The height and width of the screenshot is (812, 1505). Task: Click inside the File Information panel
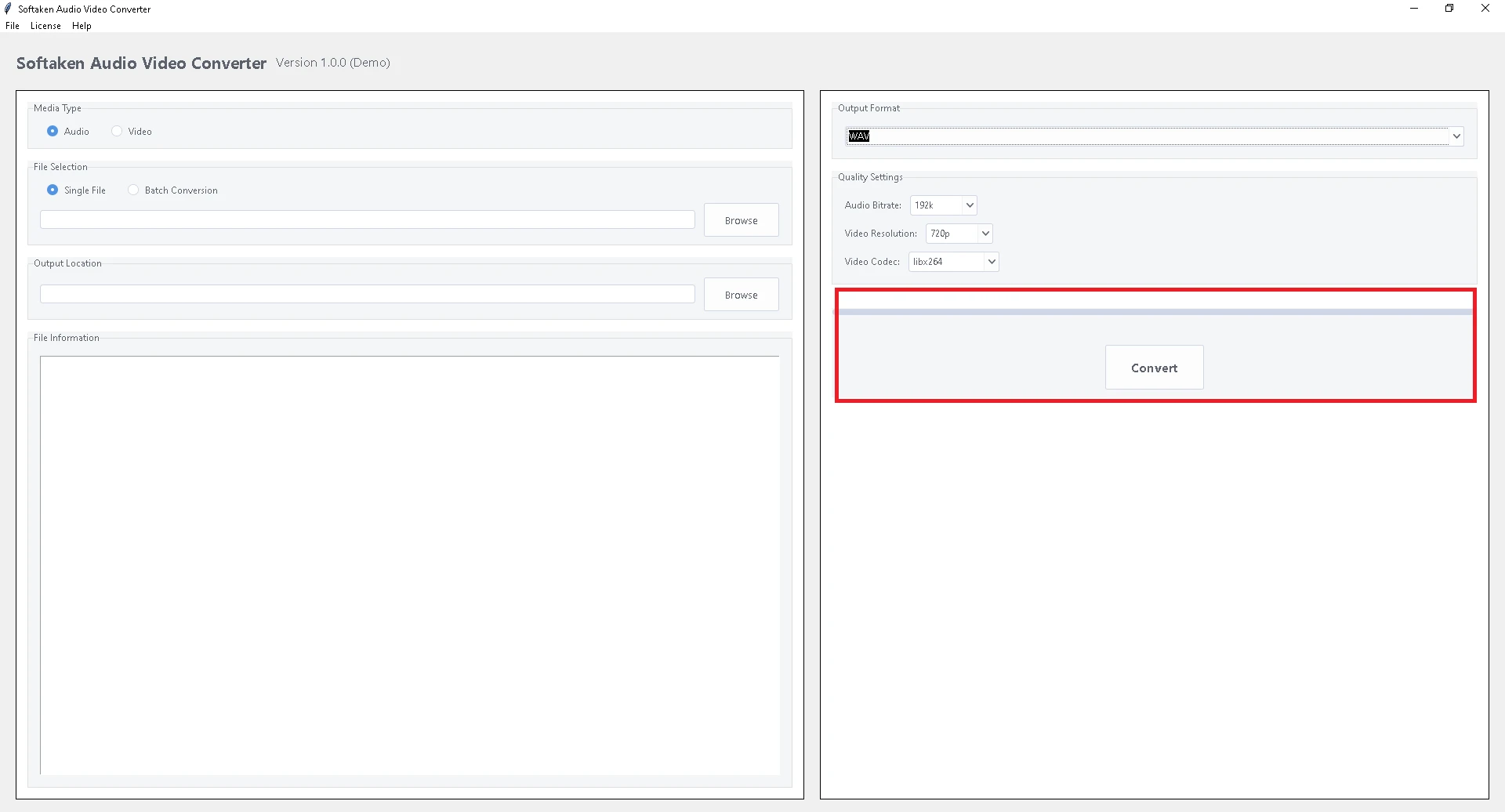[409, 564]
